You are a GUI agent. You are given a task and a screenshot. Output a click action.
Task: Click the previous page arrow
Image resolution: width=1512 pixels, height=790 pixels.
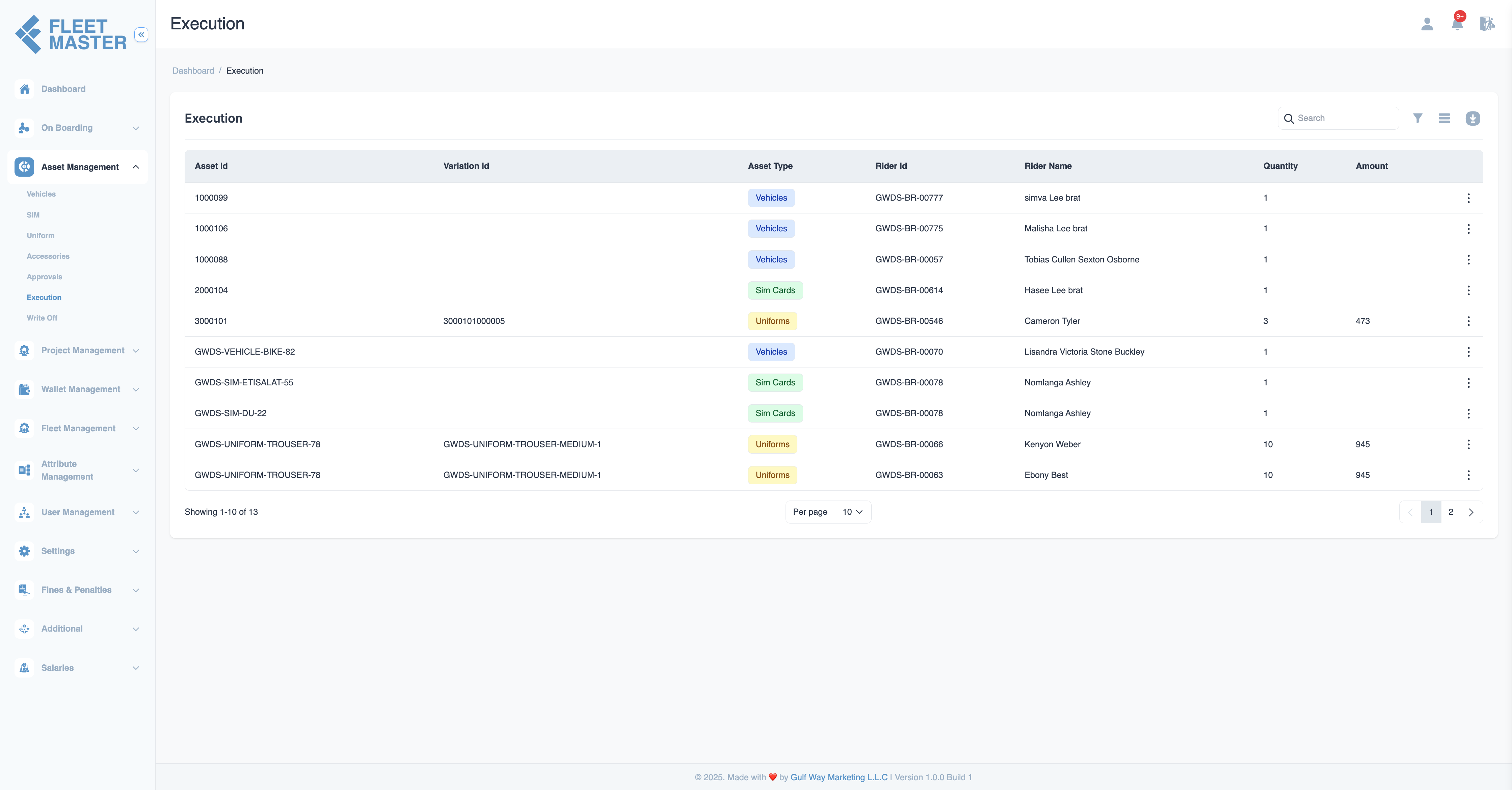[x=1410, y=512]
